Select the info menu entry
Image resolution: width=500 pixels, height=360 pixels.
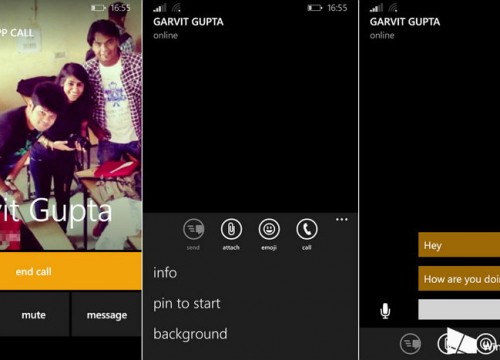coord(165,273)
